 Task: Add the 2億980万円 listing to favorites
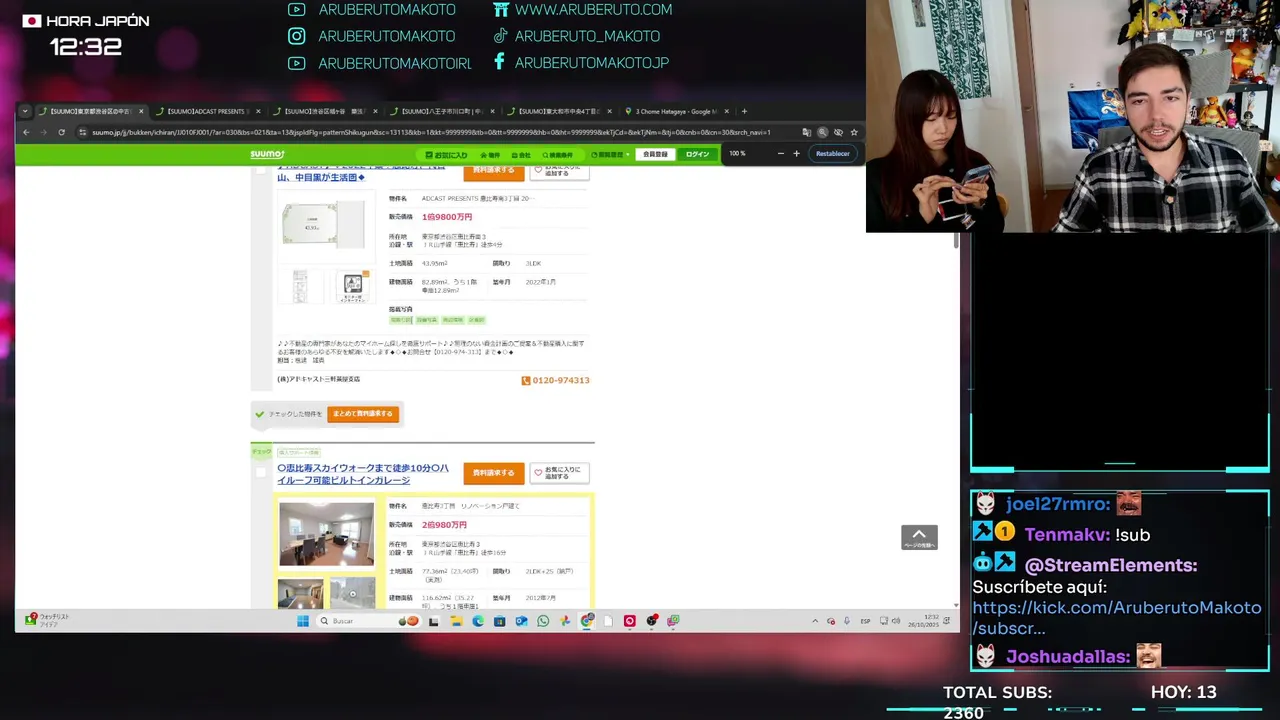pos(559,473)
